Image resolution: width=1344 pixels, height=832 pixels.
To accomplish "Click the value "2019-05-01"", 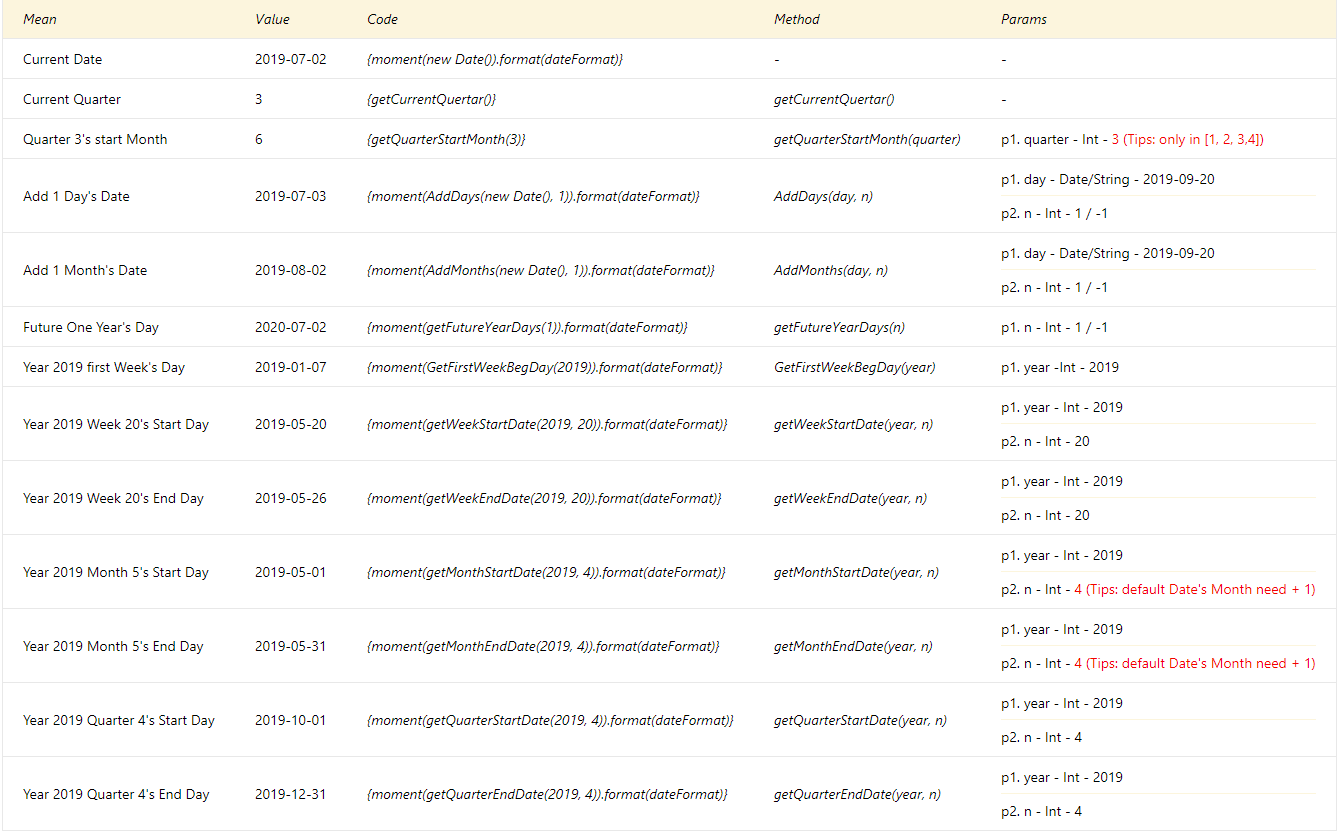I will click(291, 572).
